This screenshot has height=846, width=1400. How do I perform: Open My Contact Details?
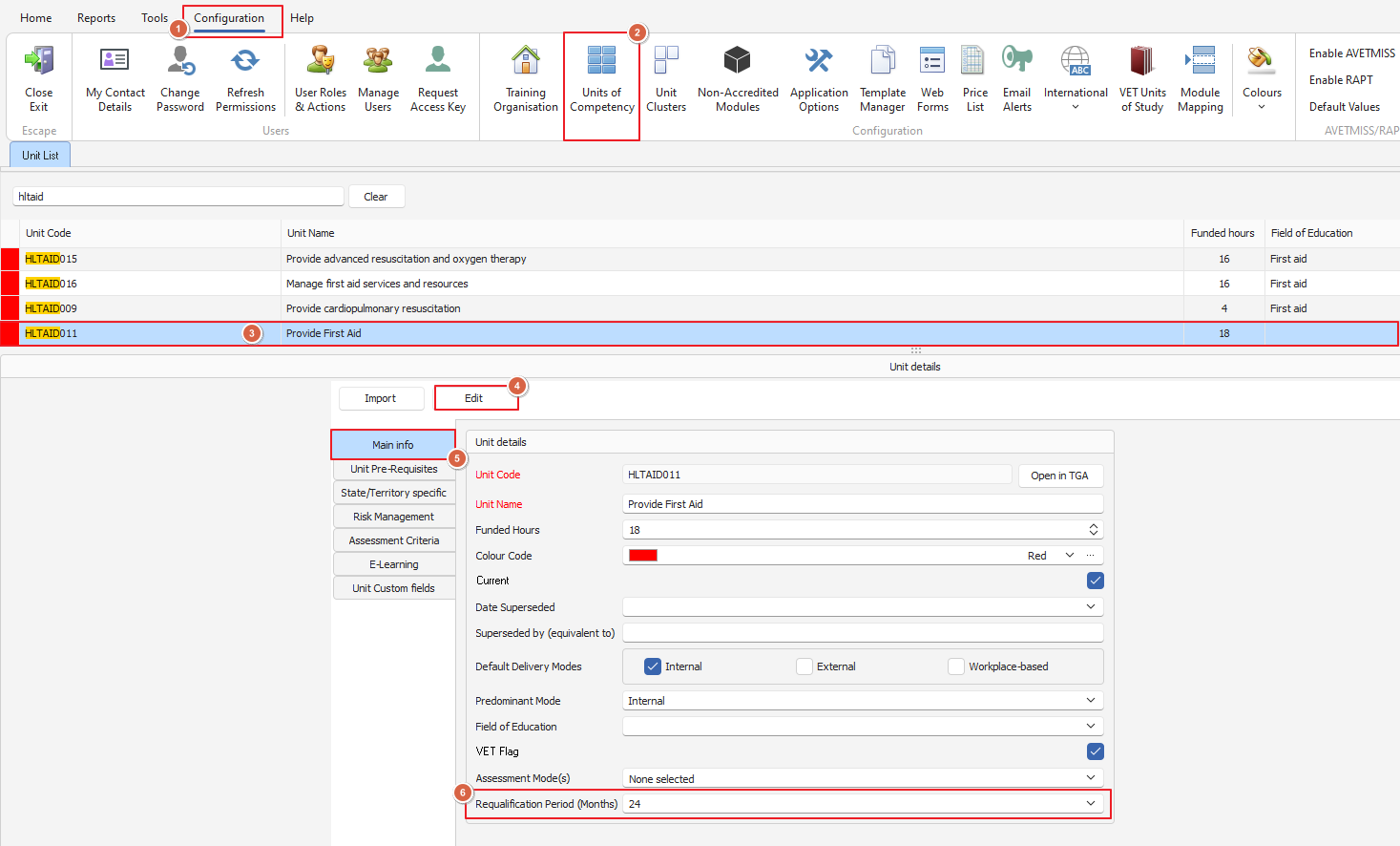point(115,78)
